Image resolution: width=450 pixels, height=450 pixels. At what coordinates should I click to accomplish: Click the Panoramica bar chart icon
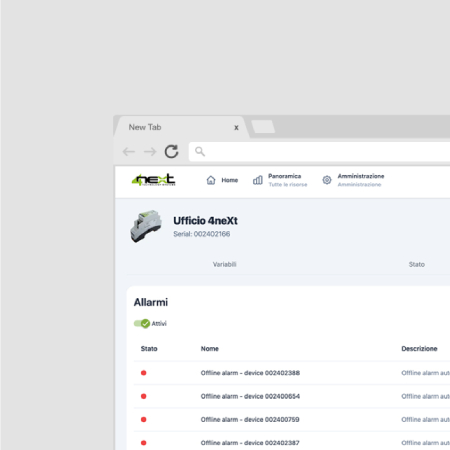(258, 180)
